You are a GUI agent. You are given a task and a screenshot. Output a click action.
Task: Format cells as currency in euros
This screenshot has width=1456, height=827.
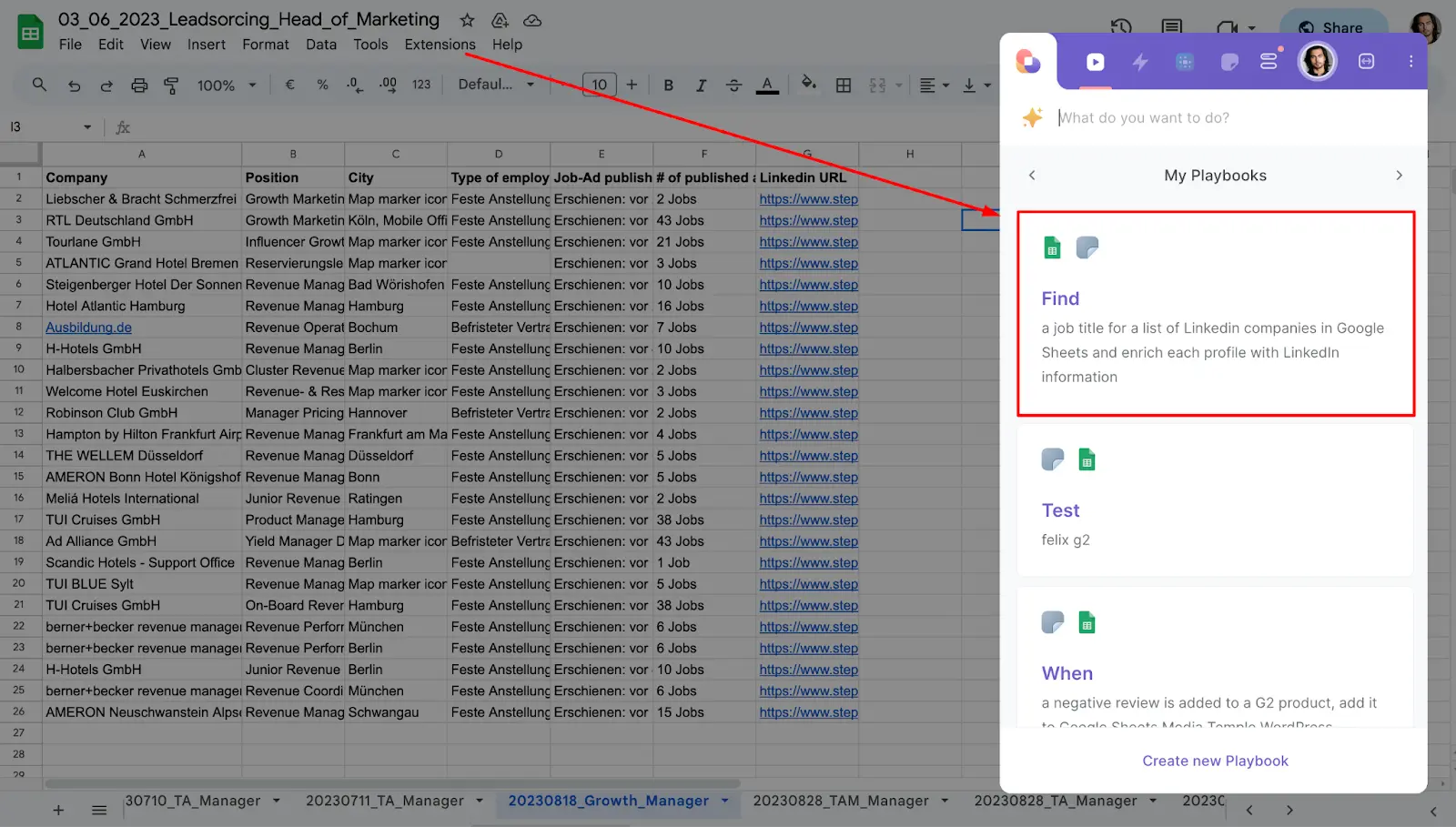(x=290, y=85)
